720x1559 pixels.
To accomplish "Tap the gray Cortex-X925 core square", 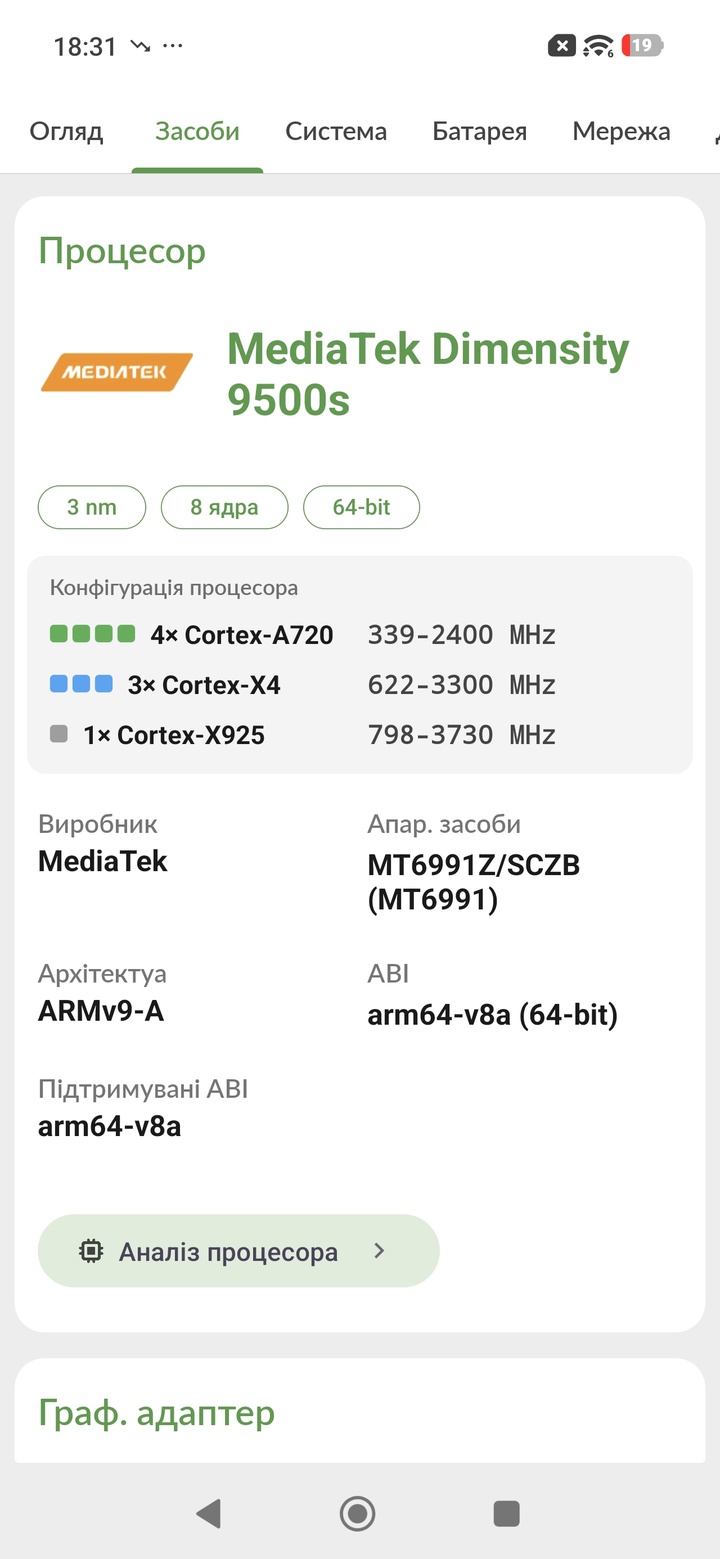I will (59, 734).
